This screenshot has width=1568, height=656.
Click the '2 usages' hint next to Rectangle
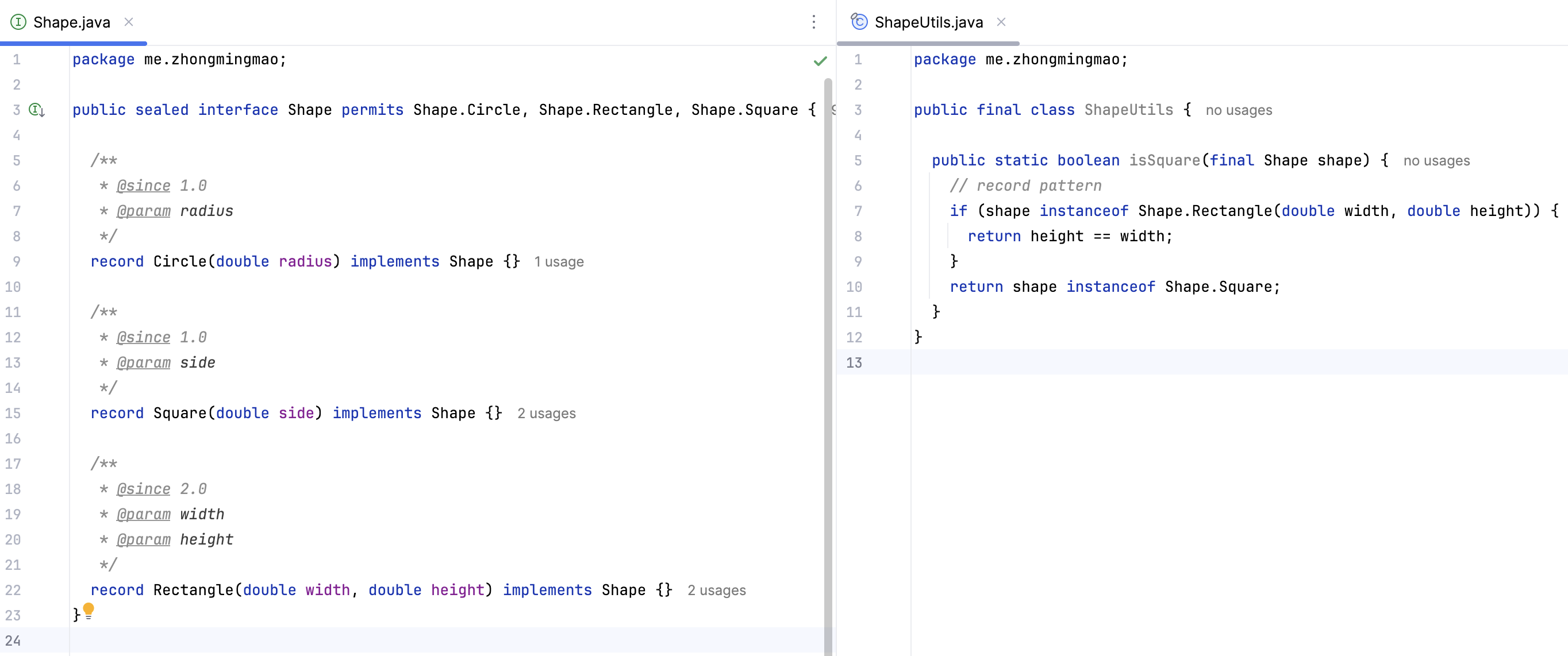[x=716, y=591]
